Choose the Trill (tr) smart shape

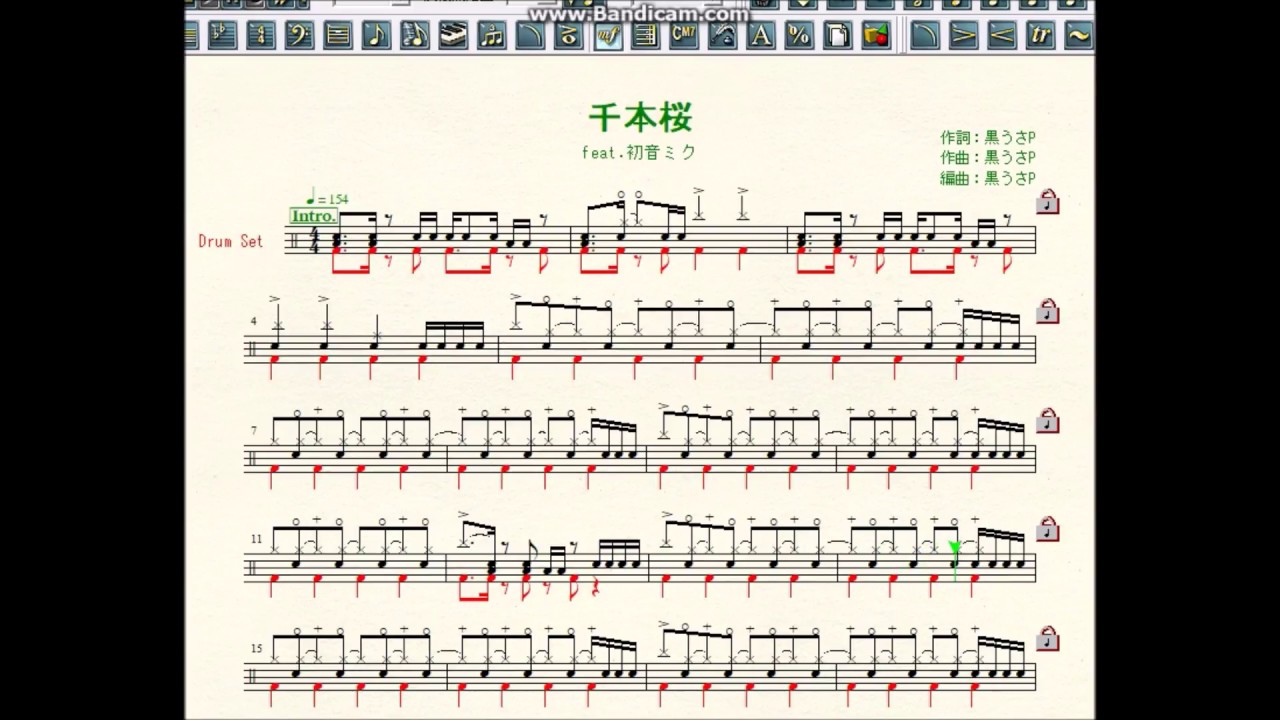tap(1040, 36)
